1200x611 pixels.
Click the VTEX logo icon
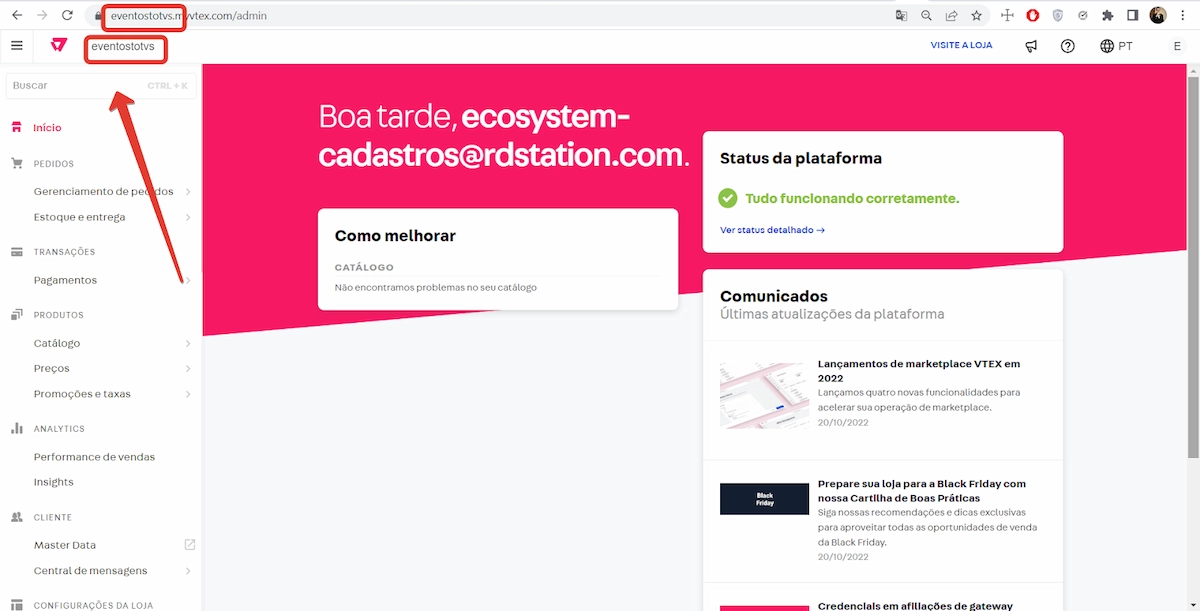[59, 46]
